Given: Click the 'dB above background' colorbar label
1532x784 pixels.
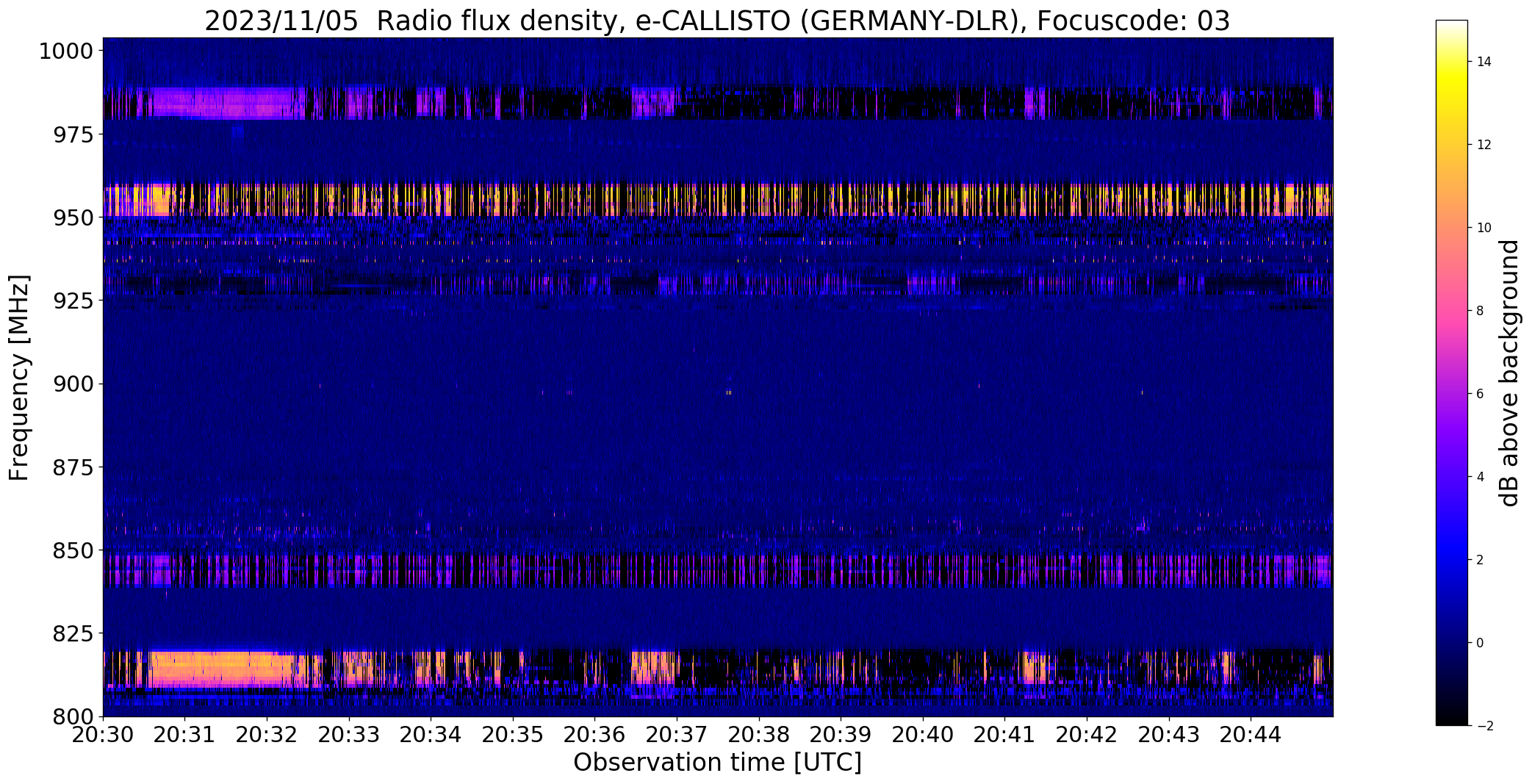Looking at the screenshot, I should click(1509, 373).
